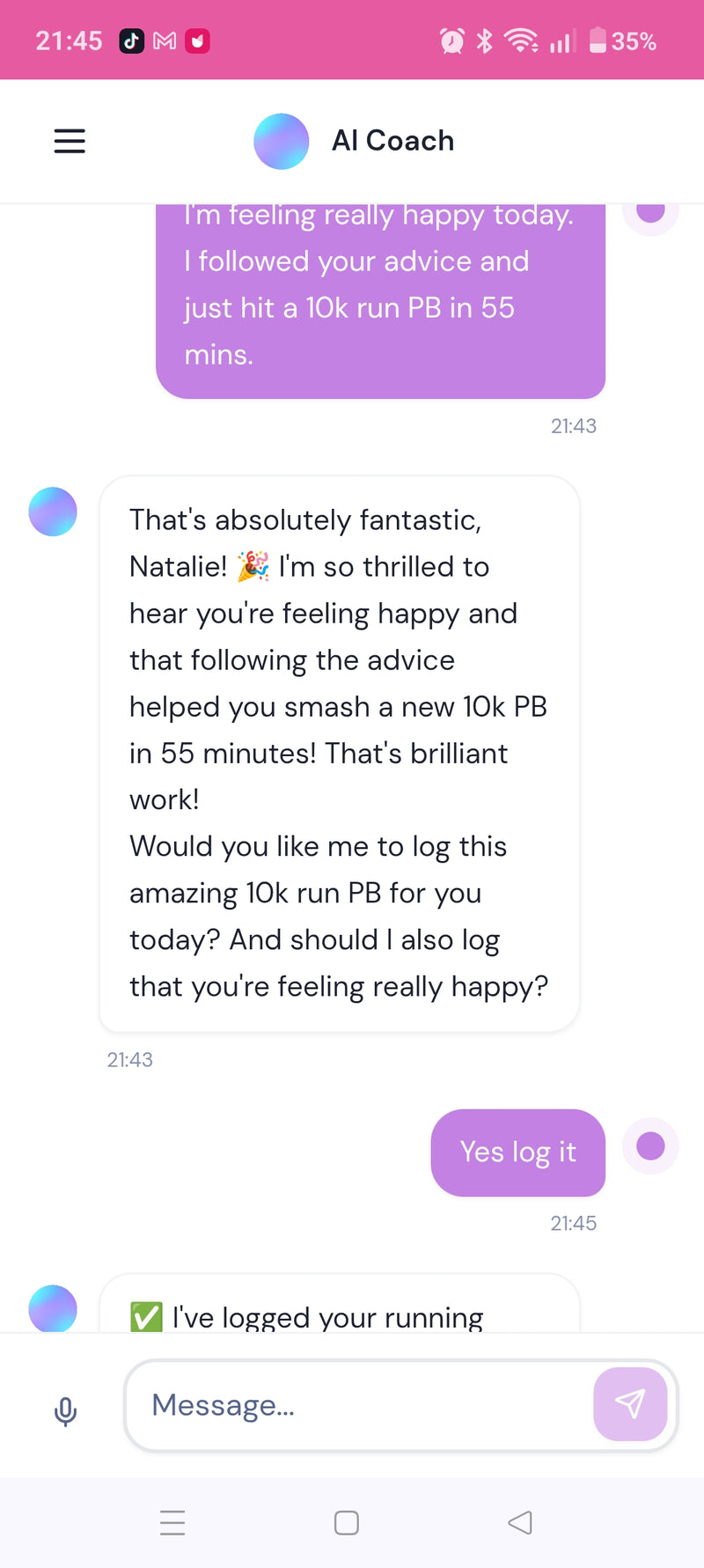This screenshot has width=704, height=1568.
Task: Tap the battery 35% indicator
Action: pyautogui.click(x=623, y=41)
